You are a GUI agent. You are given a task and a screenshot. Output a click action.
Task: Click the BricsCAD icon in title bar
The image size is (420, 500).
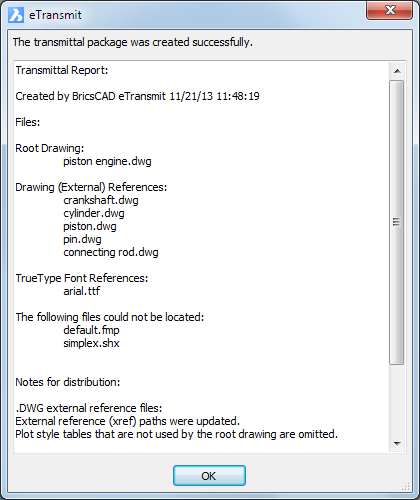pos(16,15)
